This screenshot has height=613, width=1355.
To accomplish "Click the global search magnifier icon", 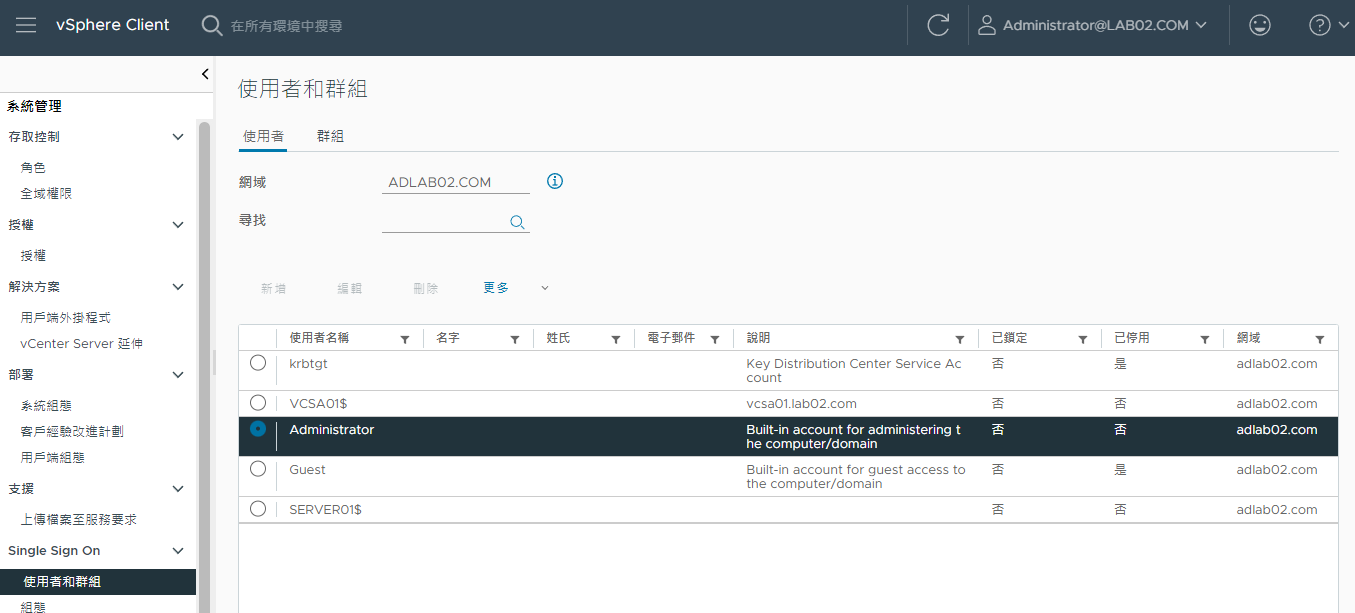I will point(212,25).
